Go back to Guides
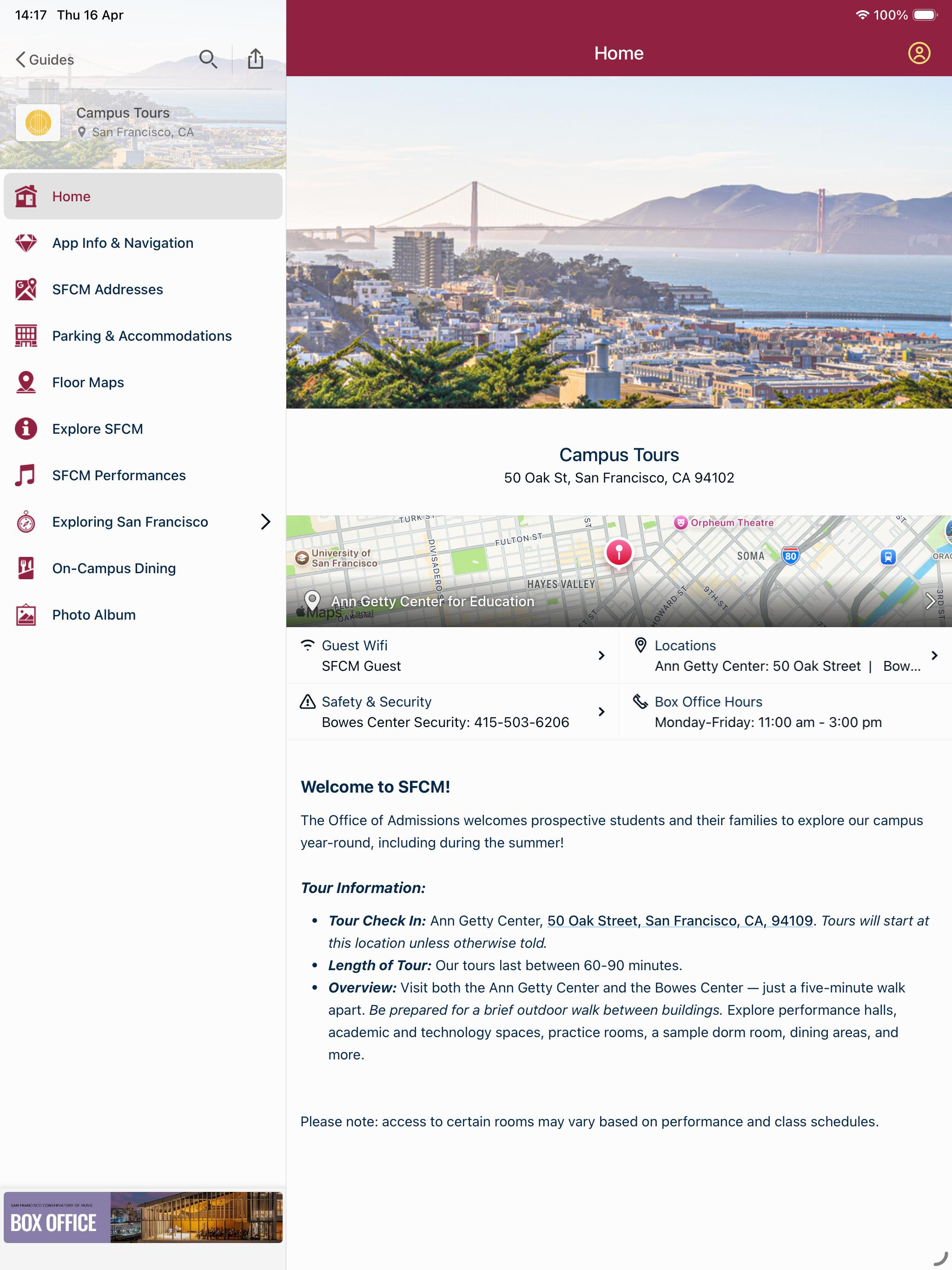 (45, 60)
